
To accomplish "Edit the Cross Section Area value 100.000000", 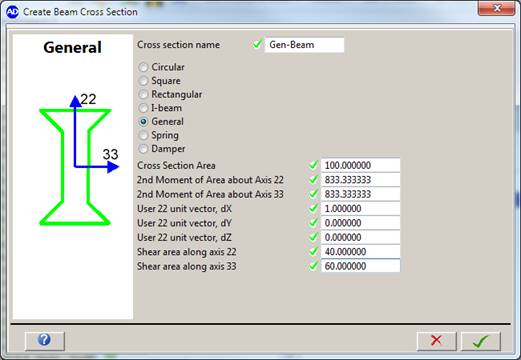I will (360, 165).
